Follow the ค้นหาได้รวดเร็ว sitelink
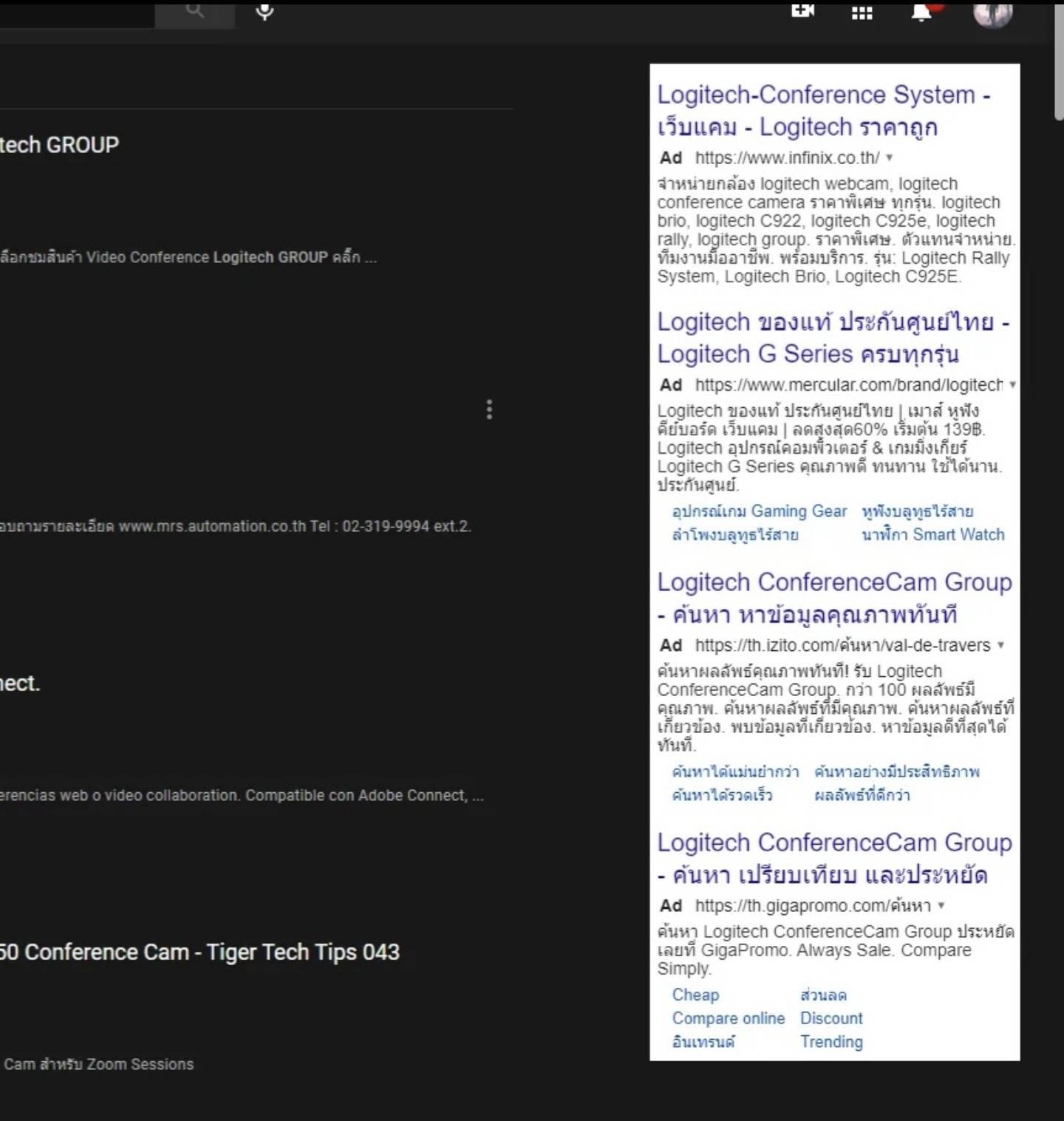Screen dimensions: 1064x1121 (722, 795)
